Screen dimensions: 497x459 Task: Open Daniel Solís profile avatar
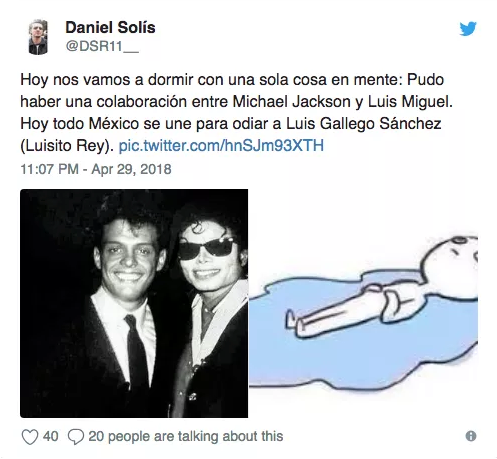coord(38,37)
